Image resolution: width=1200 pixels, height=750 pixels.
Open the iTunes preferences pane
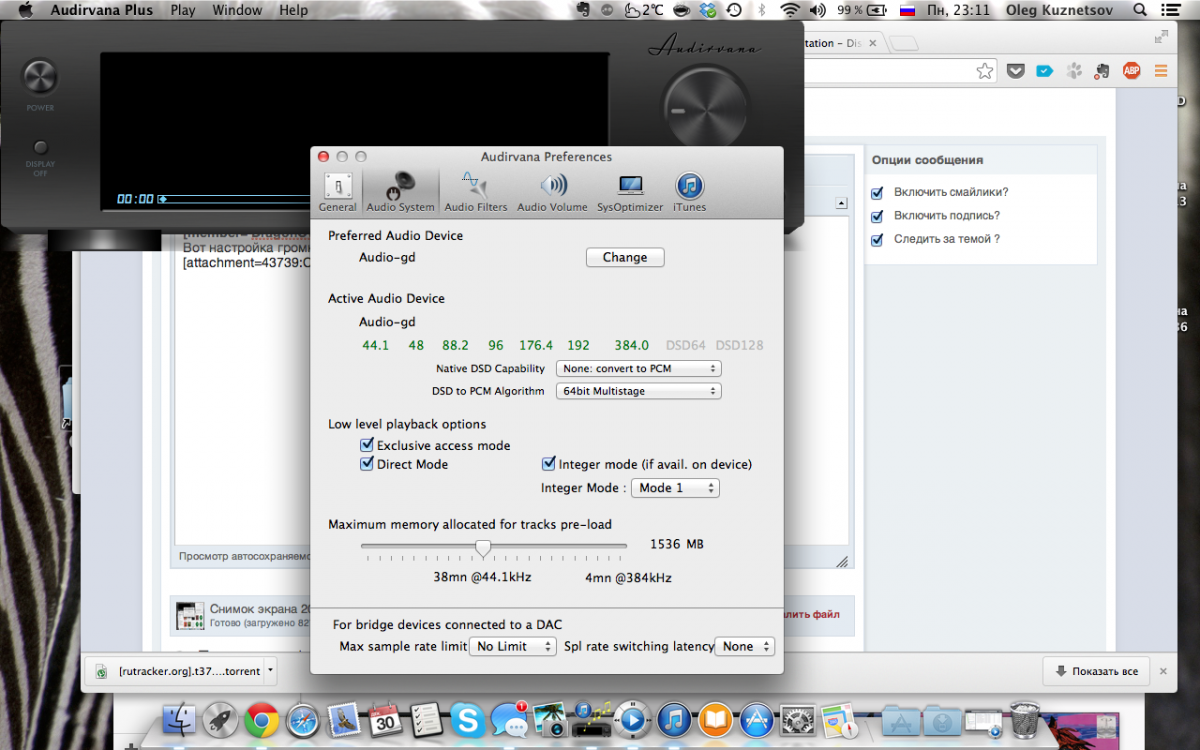[689, 192]
